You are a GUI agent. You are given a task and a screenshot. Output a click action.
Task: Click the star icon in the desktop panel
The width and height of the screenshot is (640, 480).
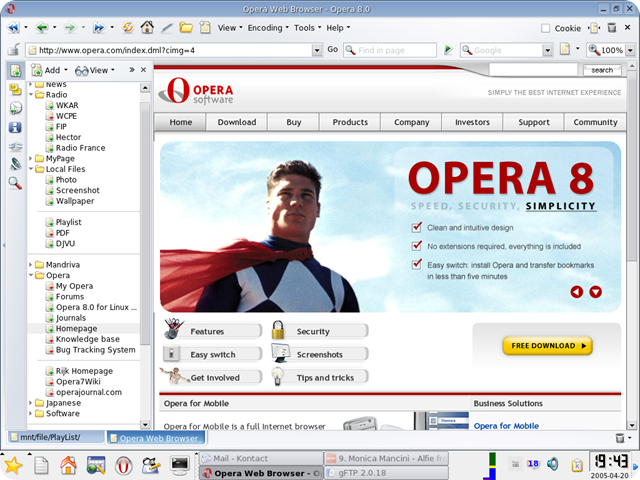point(13,465)
